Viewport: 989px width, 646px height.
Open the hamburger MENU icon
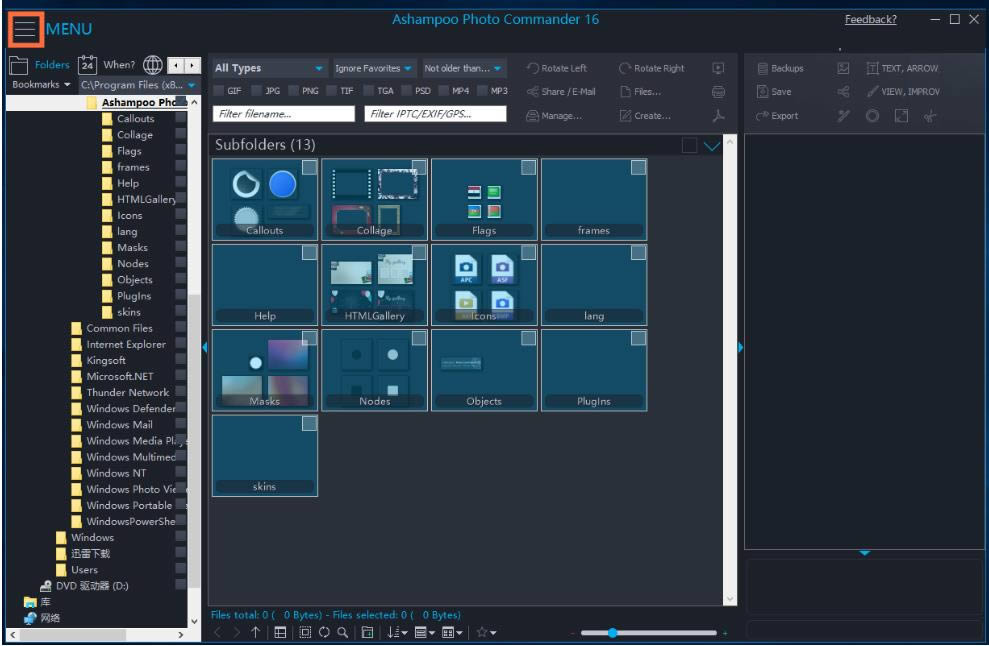[26, 29]
